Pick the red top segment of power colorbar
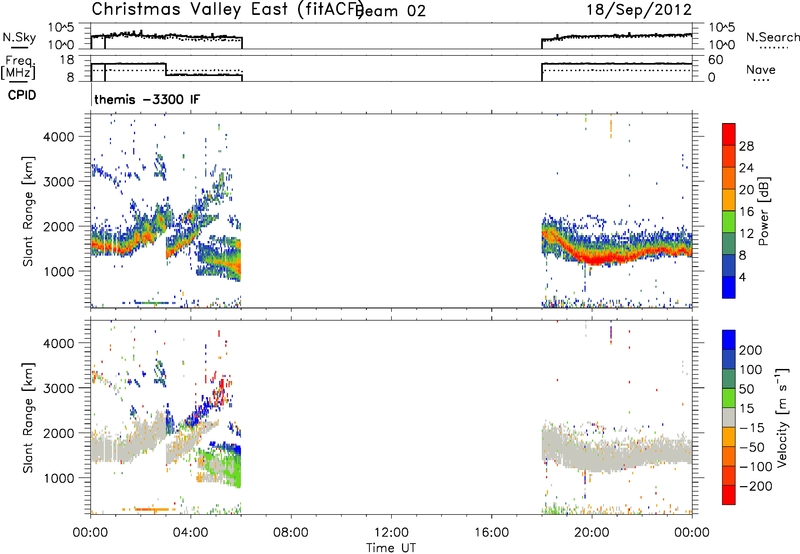Screen dimensions: 800x554 pyautogui.click(x=729, y=134)
